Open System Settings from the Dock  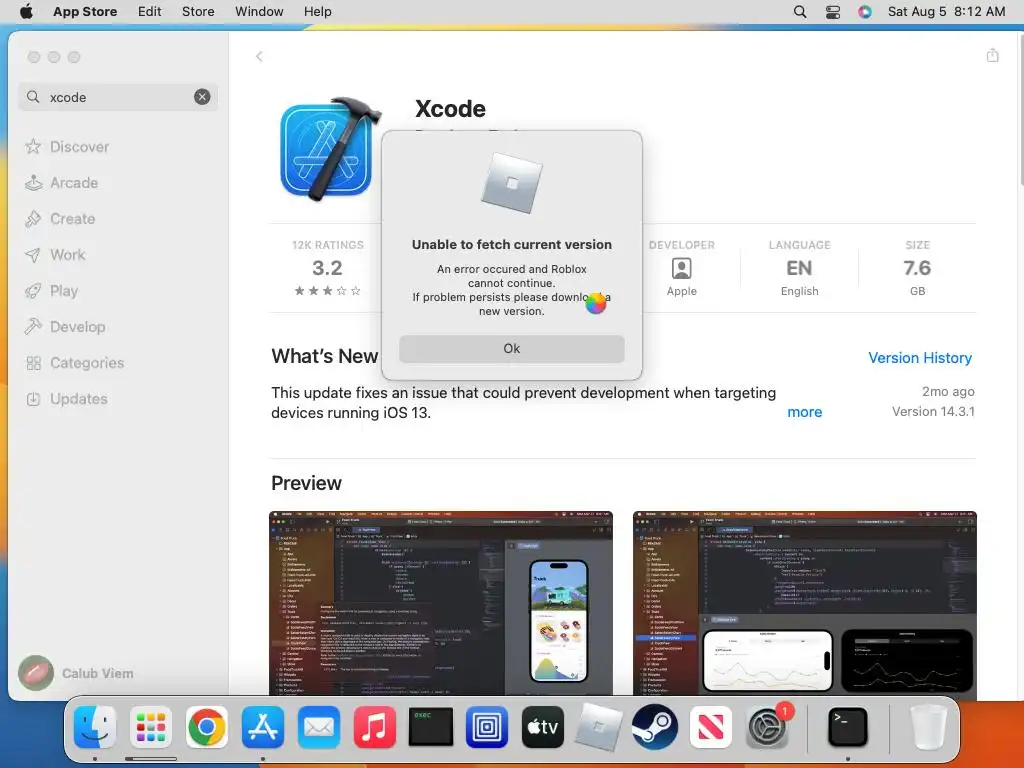tap(767, 727)
